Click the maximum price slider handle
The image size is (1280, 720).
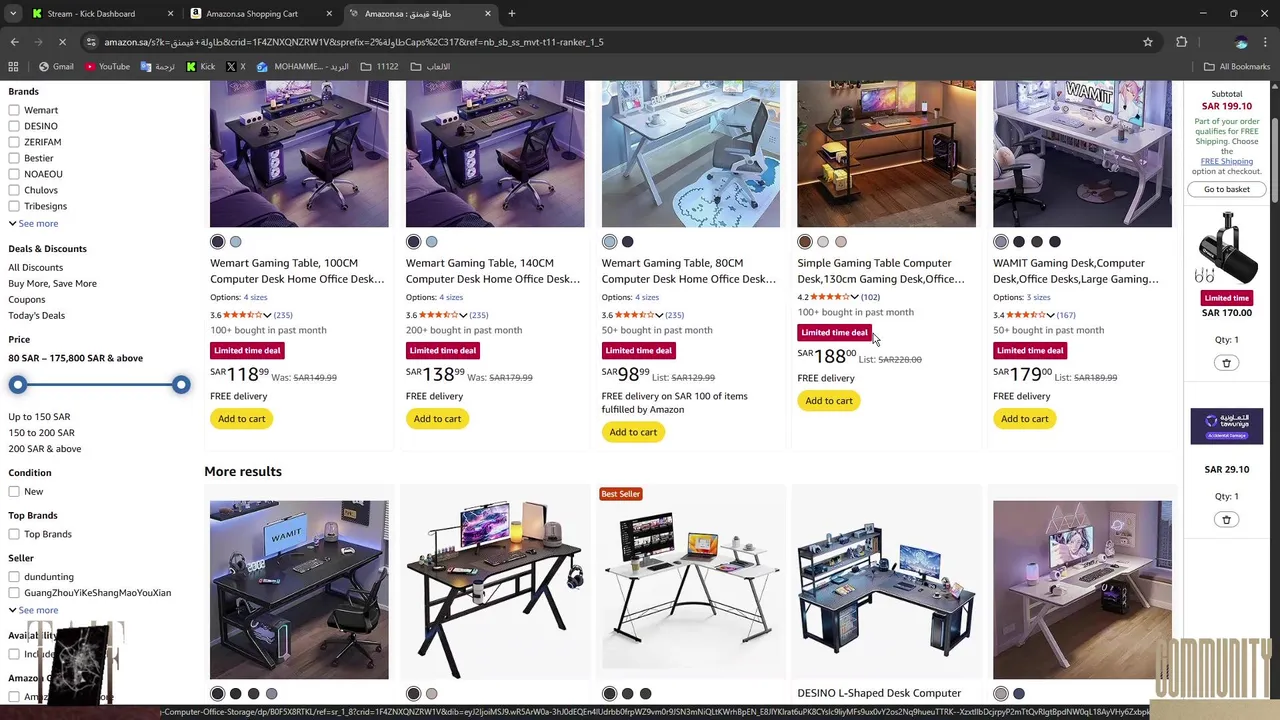(x=181, y=385)
